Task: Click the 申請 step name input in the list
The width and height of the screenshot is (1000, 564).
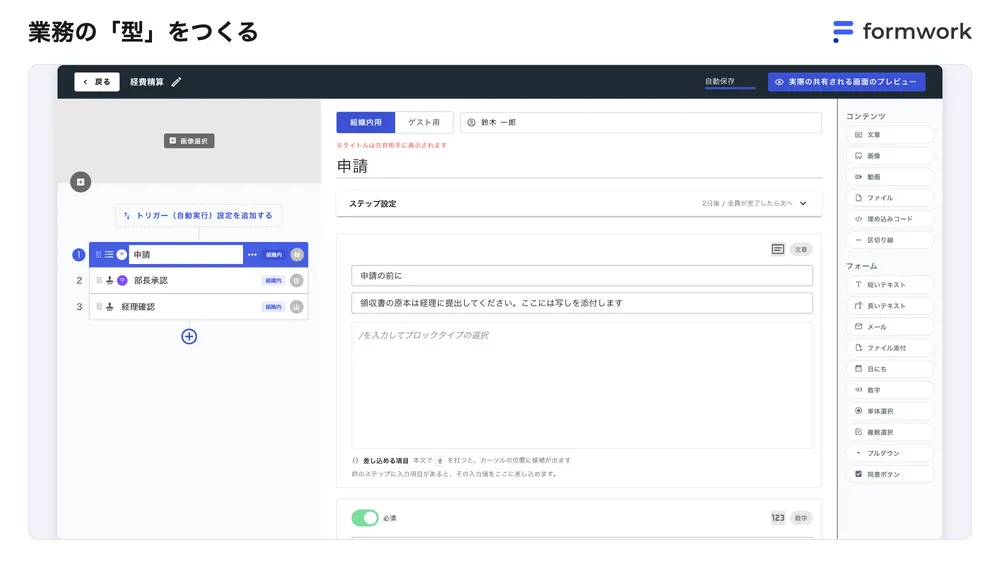Action: coord(186,255)
